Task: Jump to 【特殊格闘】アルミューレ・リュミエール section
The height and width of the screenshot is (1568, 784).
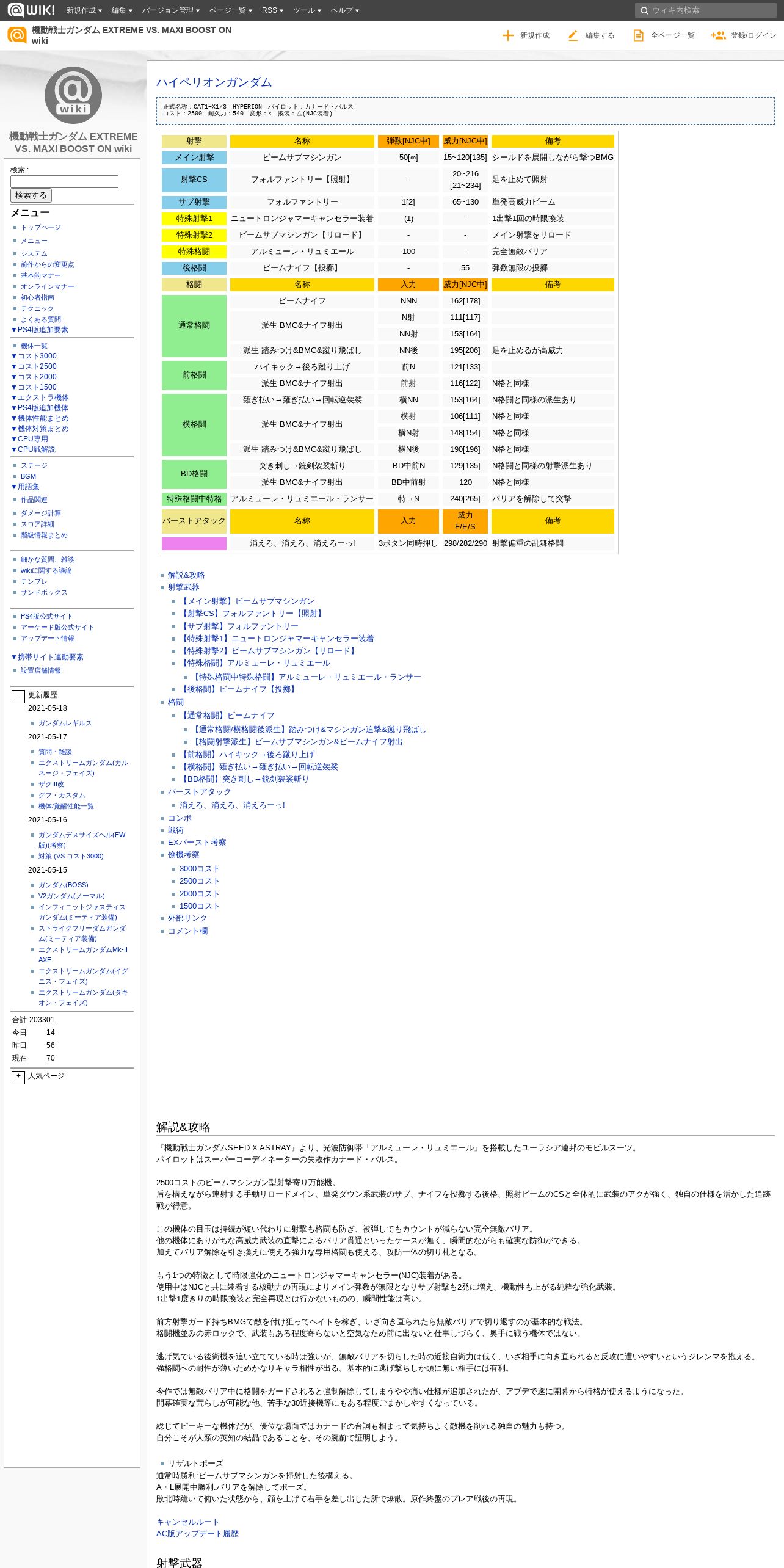Action: point(255,663)
